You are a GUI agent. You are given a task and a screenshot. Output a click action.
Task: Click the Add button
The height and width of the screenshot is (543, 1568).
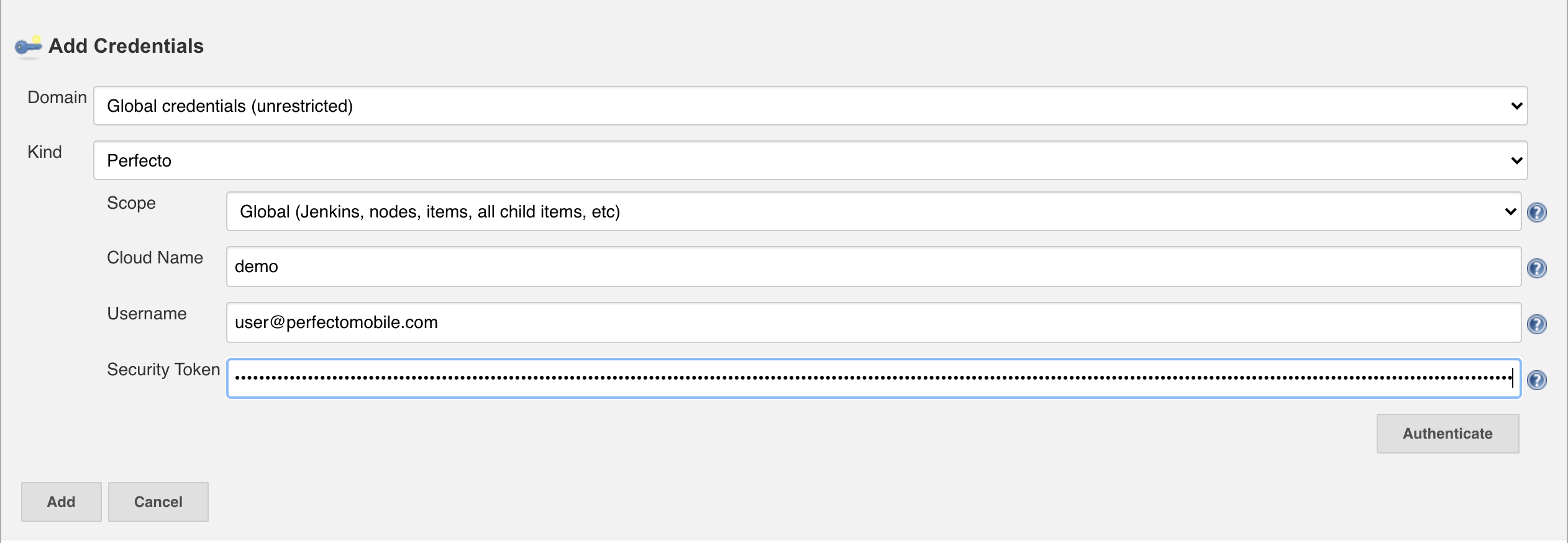62,502
